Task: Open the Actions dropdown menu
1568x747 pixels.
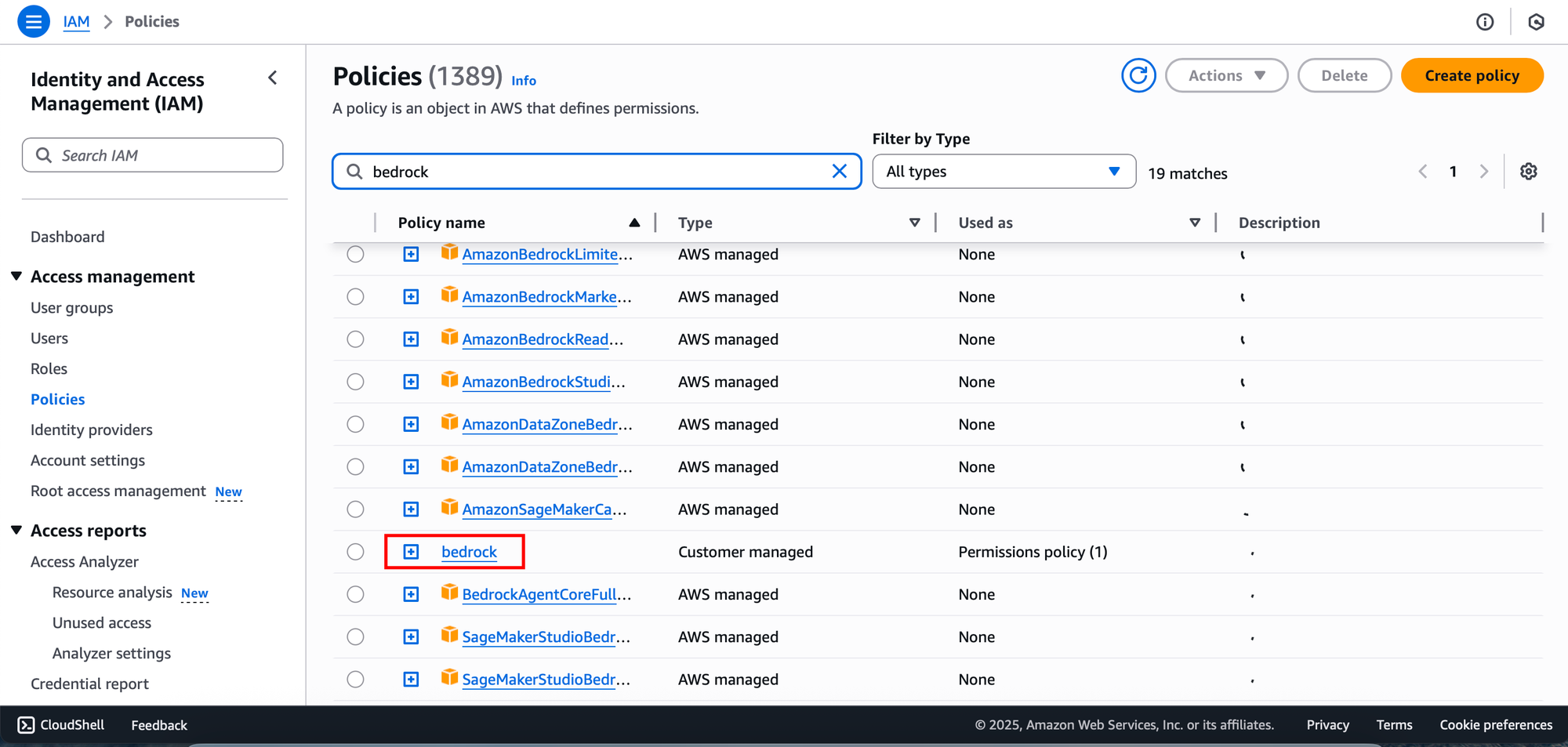Action: click(1226, 75)
